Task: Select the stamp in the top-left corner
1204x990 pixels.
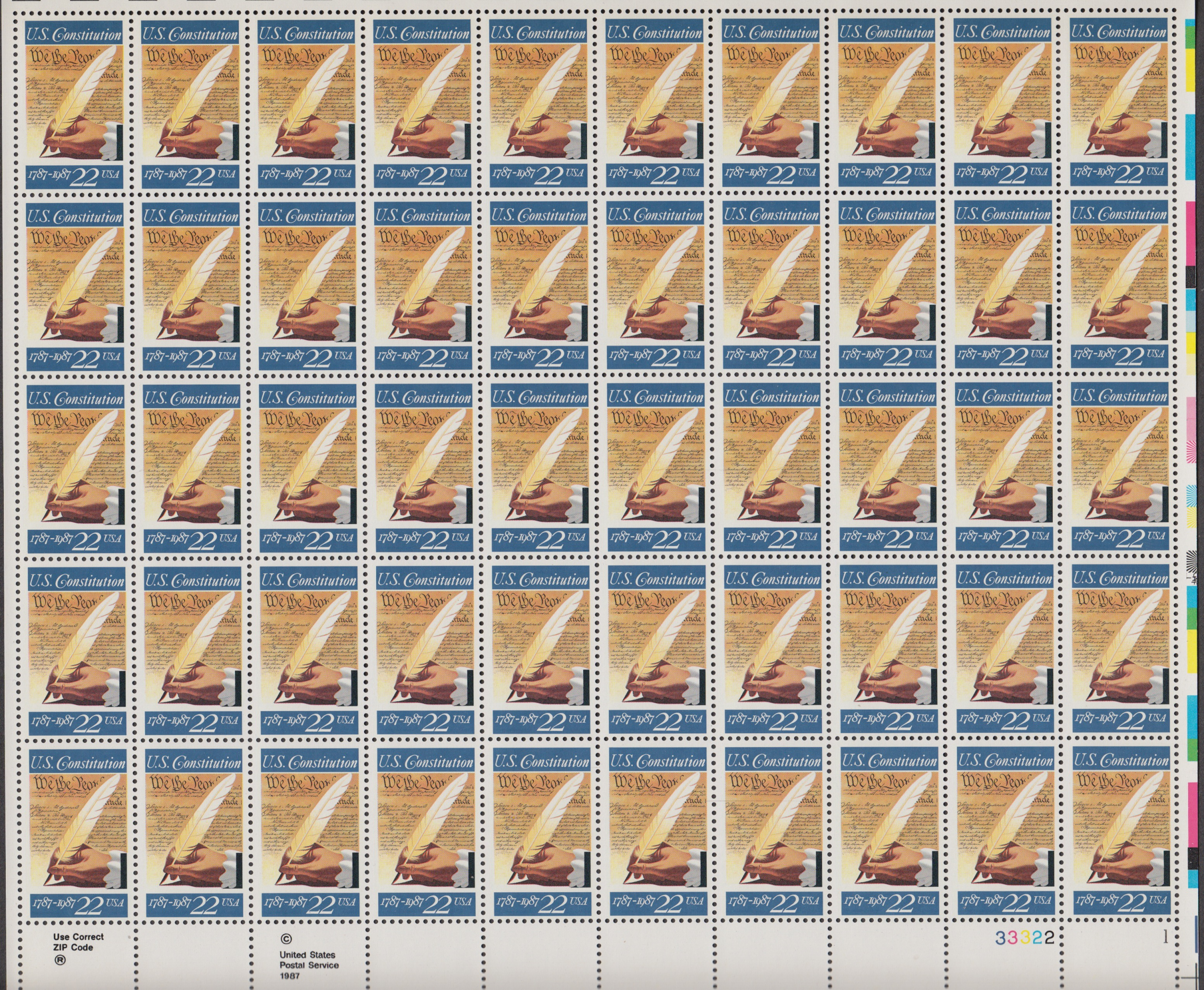Action: coord(74,105)
